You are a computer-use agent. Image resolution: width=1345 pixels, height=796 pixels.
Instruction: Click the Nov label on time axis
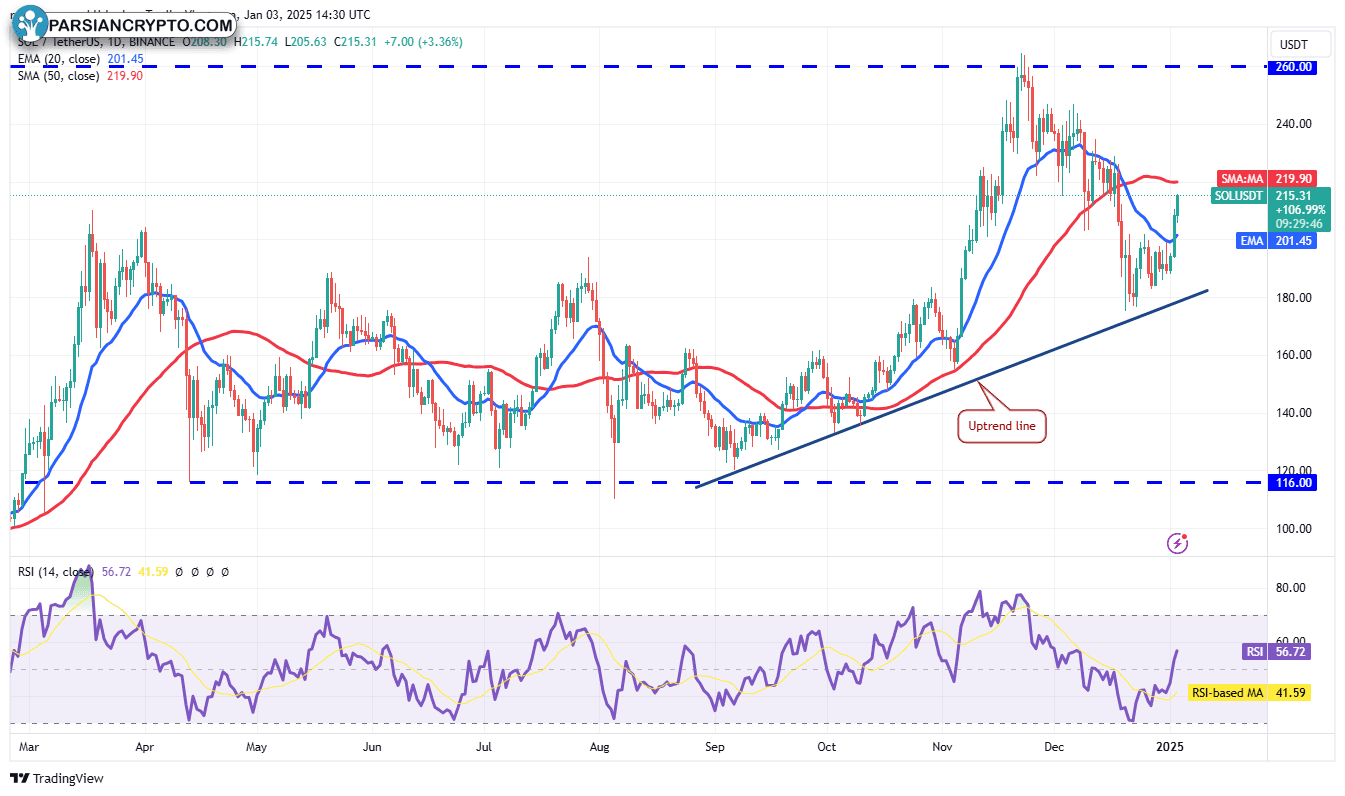(x=942, y=746)
